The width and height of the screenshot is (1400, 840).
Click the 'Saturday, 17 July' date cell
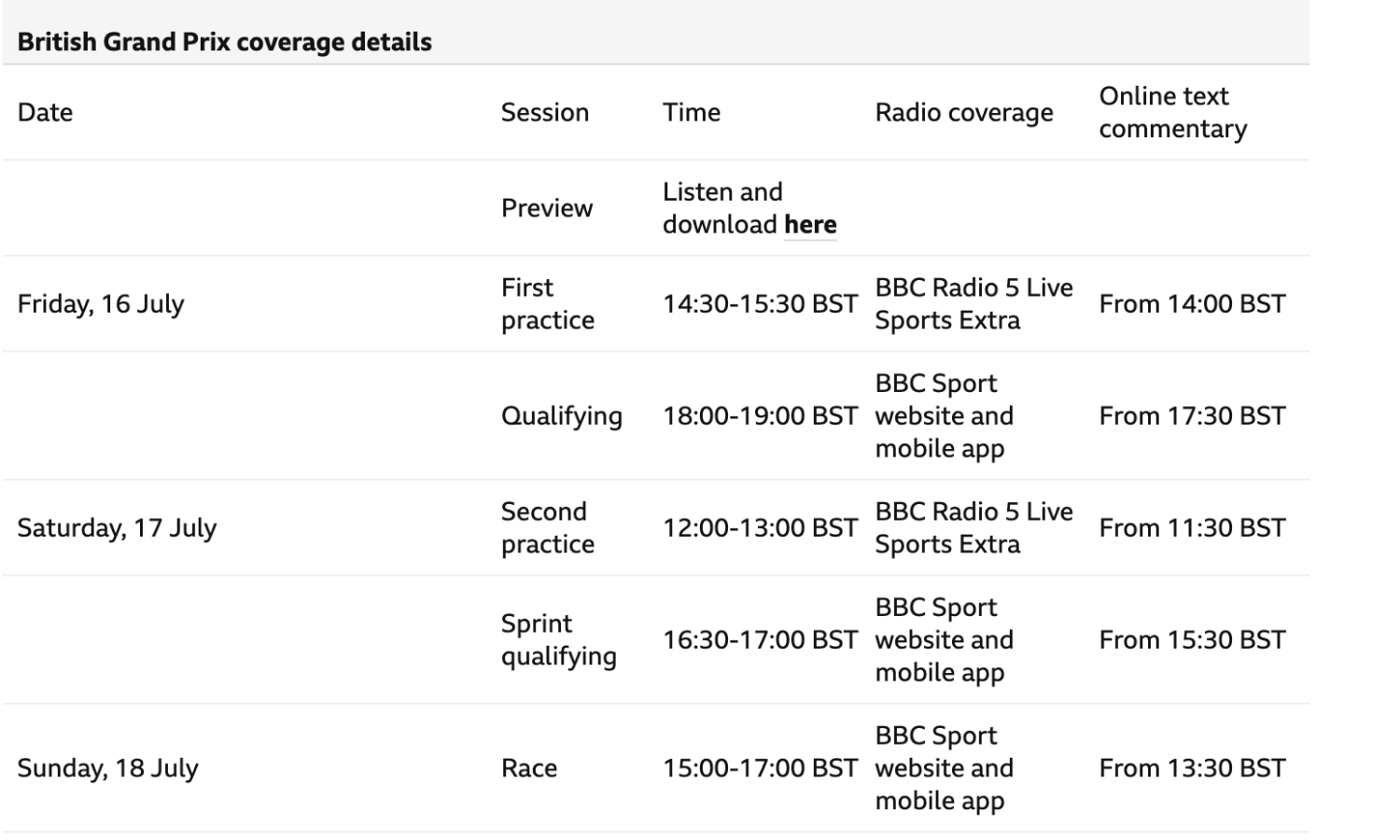(x=118, y=528)
